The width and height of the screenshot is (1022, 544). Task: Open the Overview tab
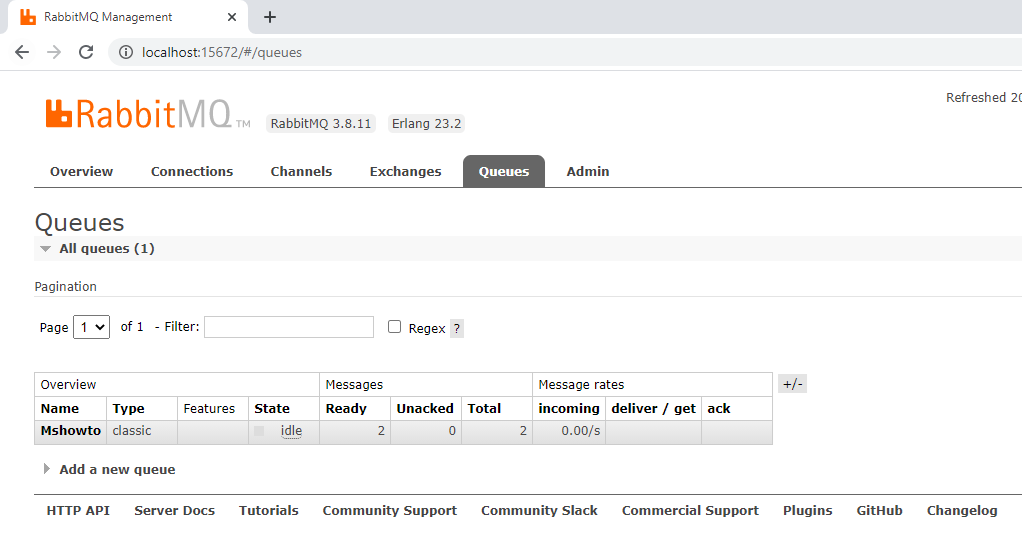tap(81, 171)
